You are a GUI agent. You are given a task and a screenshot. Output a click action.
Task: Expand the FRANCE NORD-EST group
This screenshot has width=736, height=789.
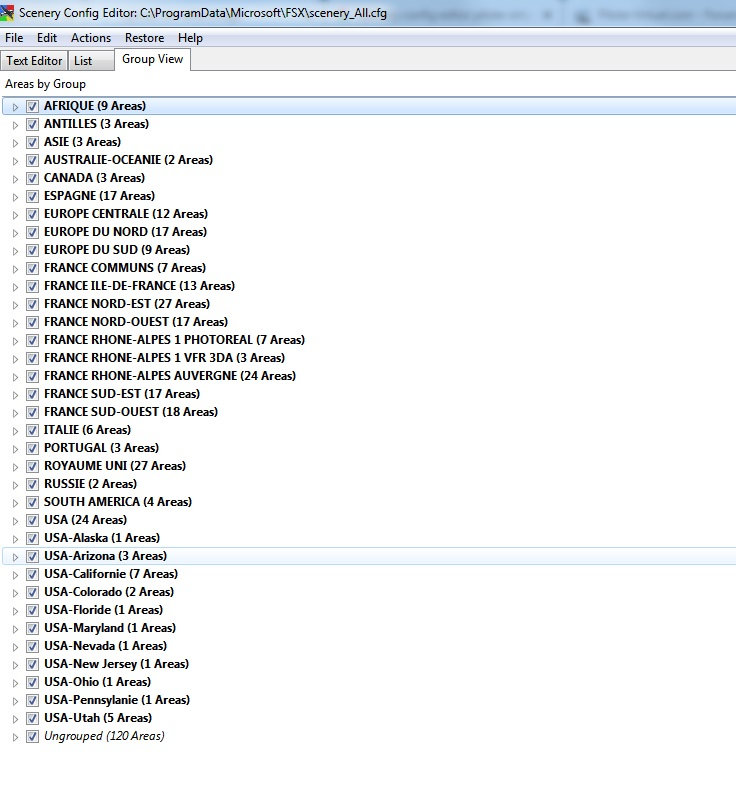pyautogui.click(x=15, y=304)
